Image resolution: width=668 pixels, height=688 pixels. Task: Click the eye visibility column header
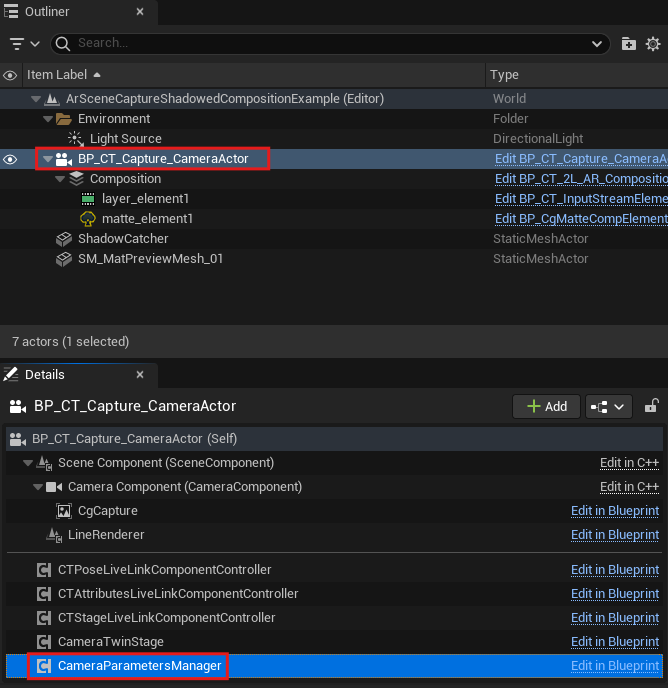tap(11, 75)
